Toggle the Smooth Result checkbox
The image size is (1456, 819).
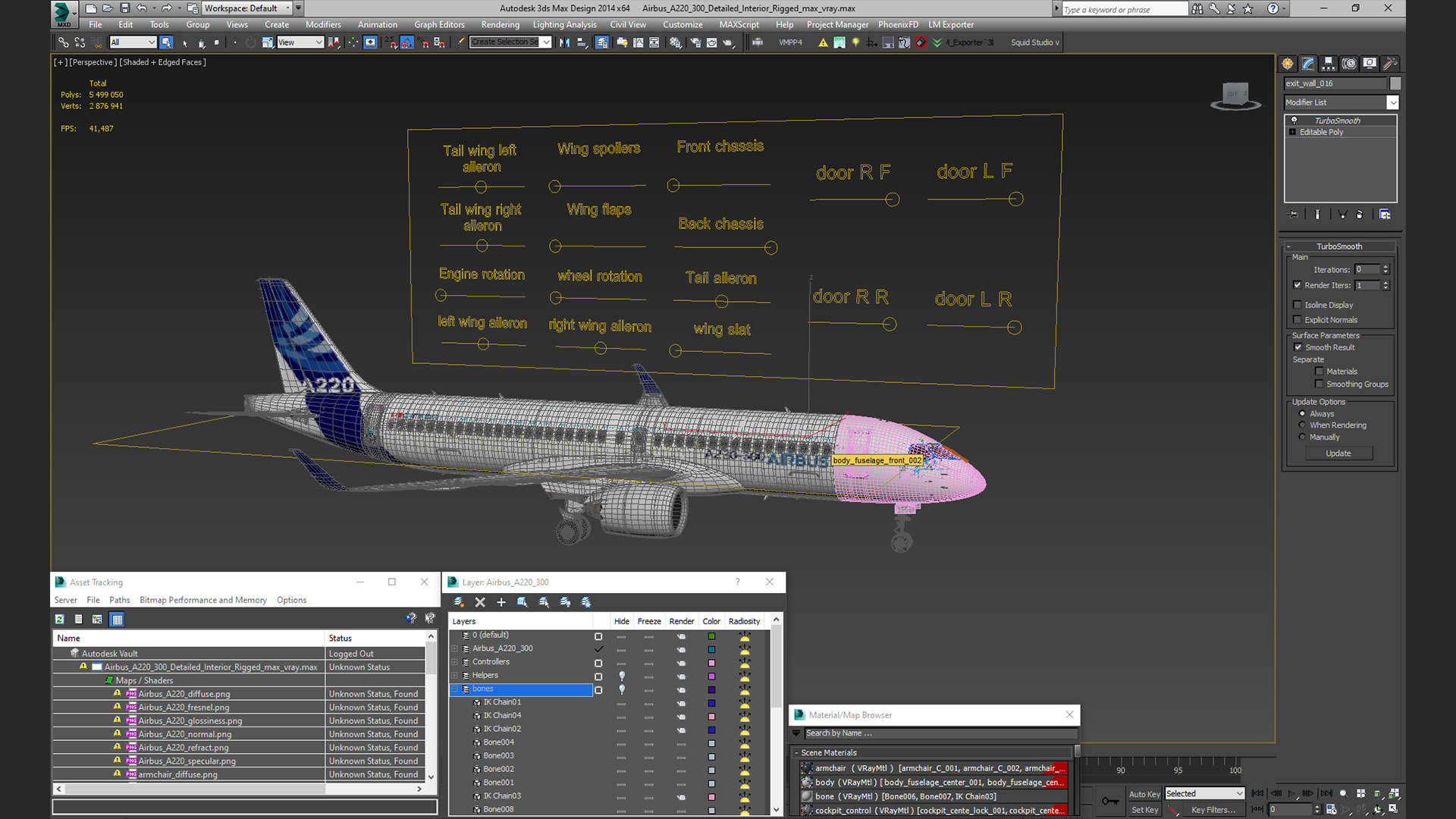pyautogui.click(x=1298, y=347)
